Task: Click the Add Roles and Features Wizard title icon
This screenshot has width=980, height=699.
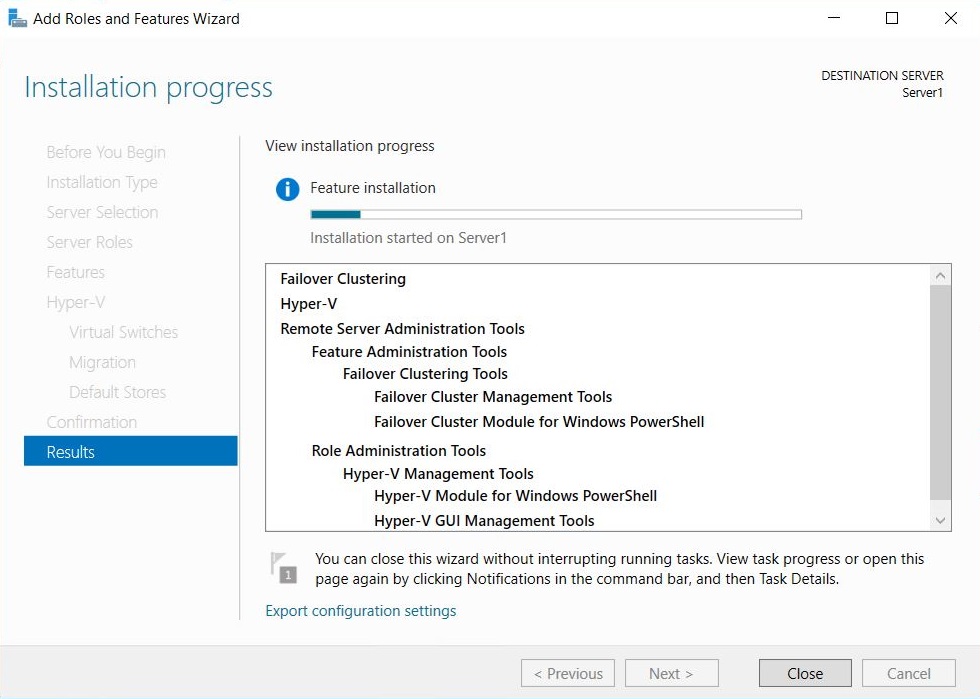Action: (x=17, y=18)
